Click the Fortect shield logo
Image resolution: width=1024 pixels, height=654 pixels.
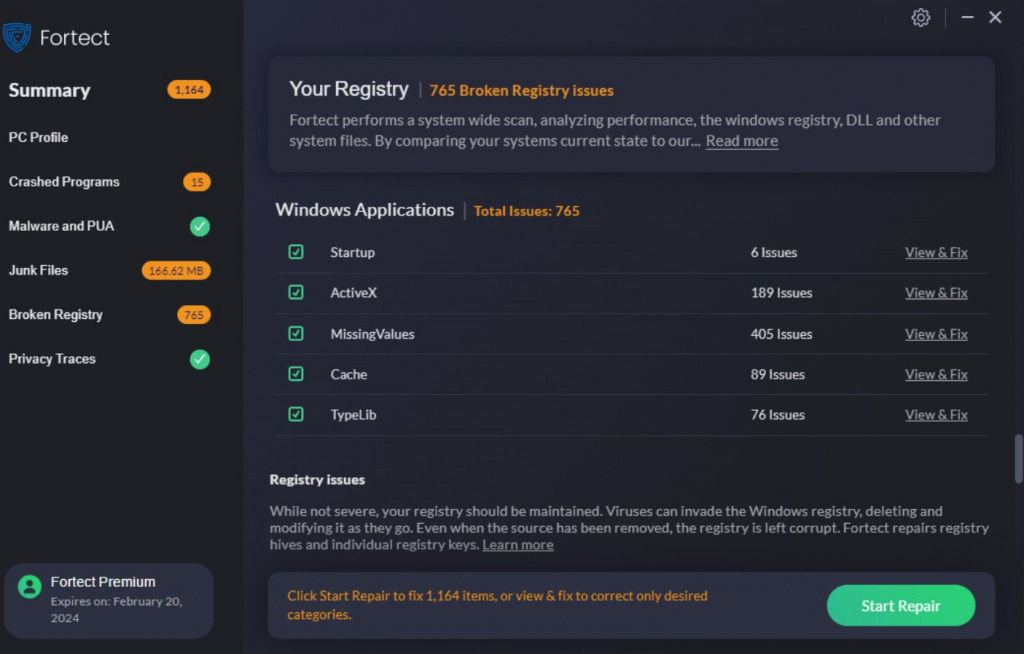[16, 37]
